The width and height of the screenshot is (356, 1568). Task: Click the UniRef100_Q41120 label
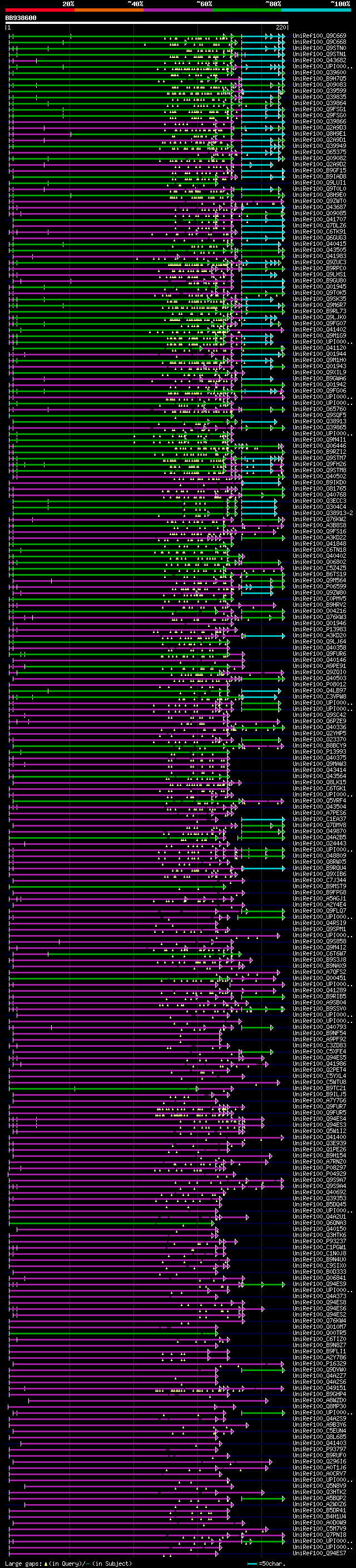pyautogui.click(x=319, y=348)
